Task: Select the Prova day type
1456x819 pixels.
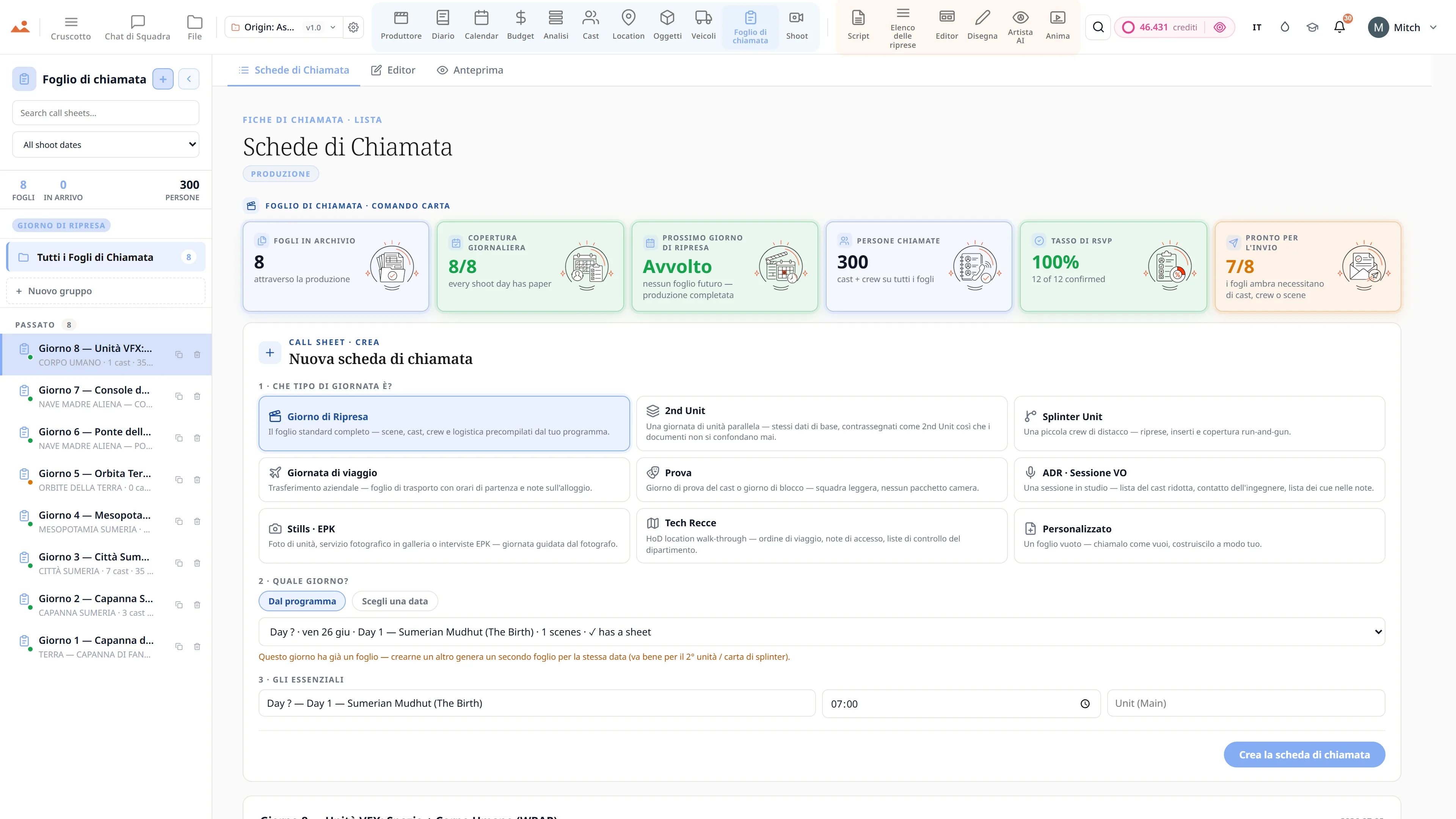Action: 821,479
